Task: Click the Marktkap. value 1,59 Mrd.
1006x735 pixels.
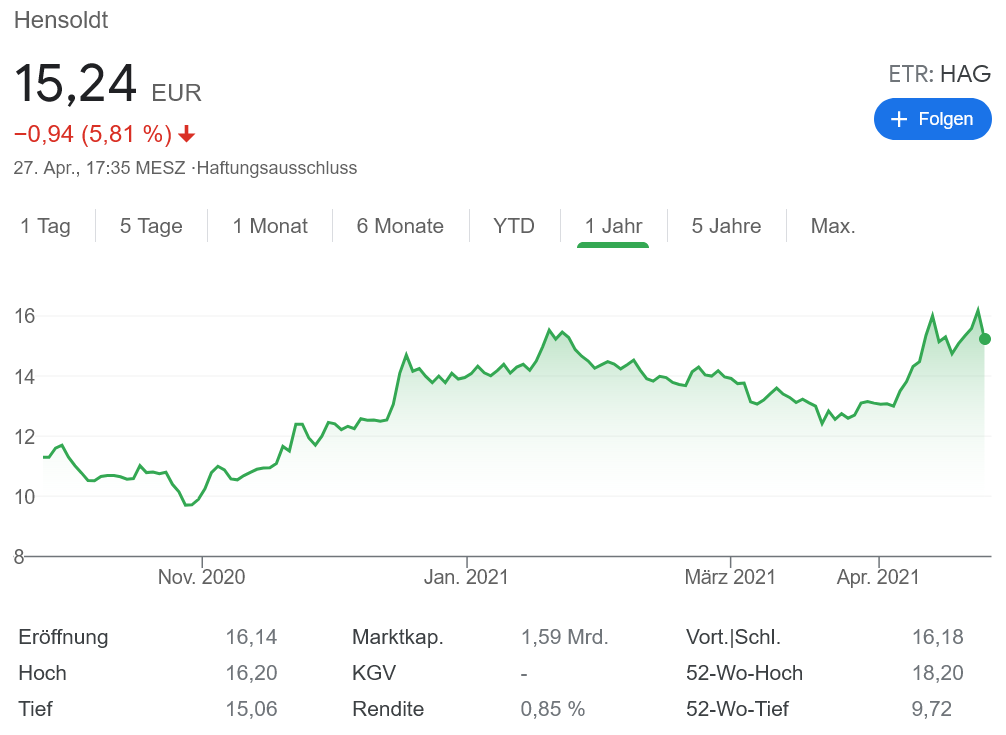Action: point(564,637)
